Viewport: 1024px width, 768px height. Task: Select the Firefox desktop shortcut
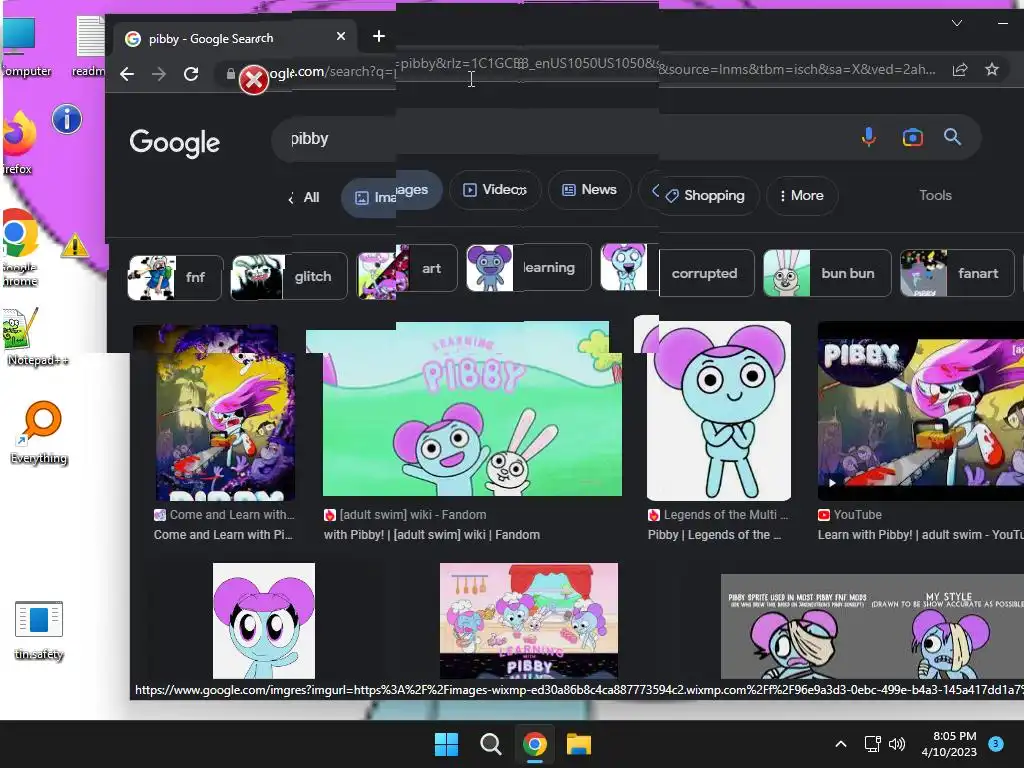pos(18,142)
